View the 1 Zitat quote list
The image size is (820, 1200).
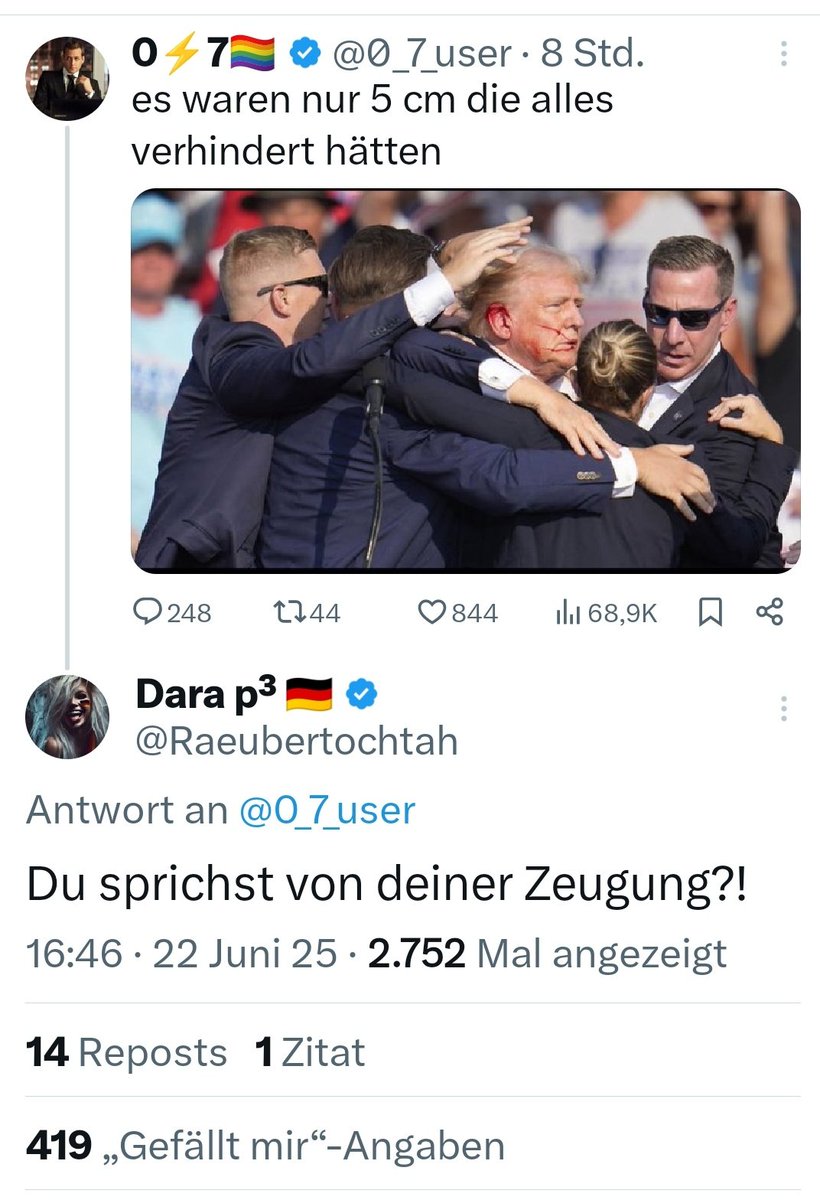(x=310, y=1053)
